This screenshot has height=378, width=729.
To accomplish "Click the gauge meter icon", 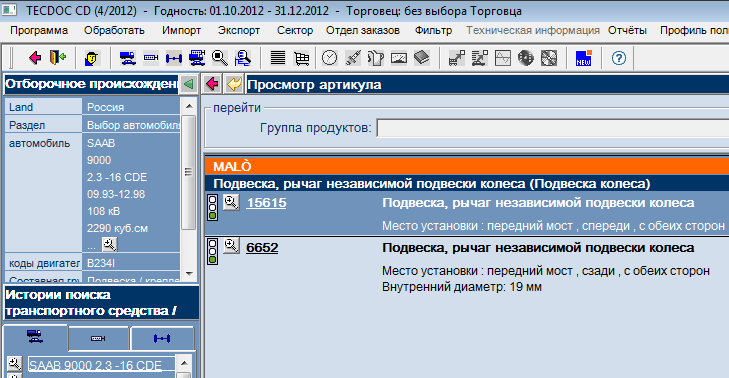I will (399, 58).
